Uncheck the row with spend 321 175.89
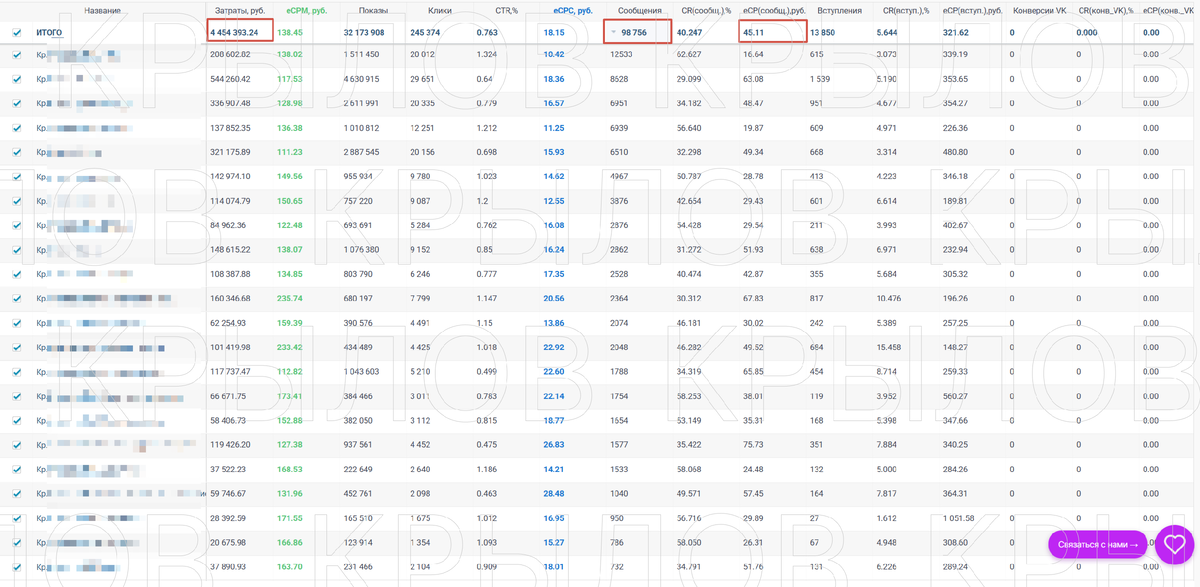 click(17, 152)
